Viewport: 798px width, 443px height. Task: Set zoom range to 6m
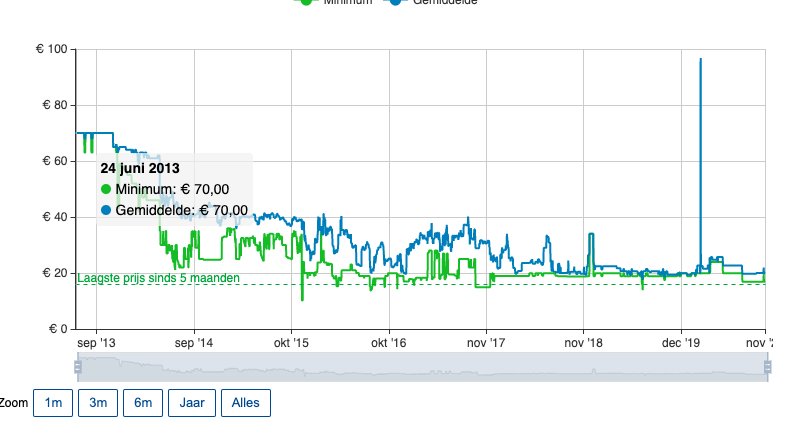click(x=142, y=403)
